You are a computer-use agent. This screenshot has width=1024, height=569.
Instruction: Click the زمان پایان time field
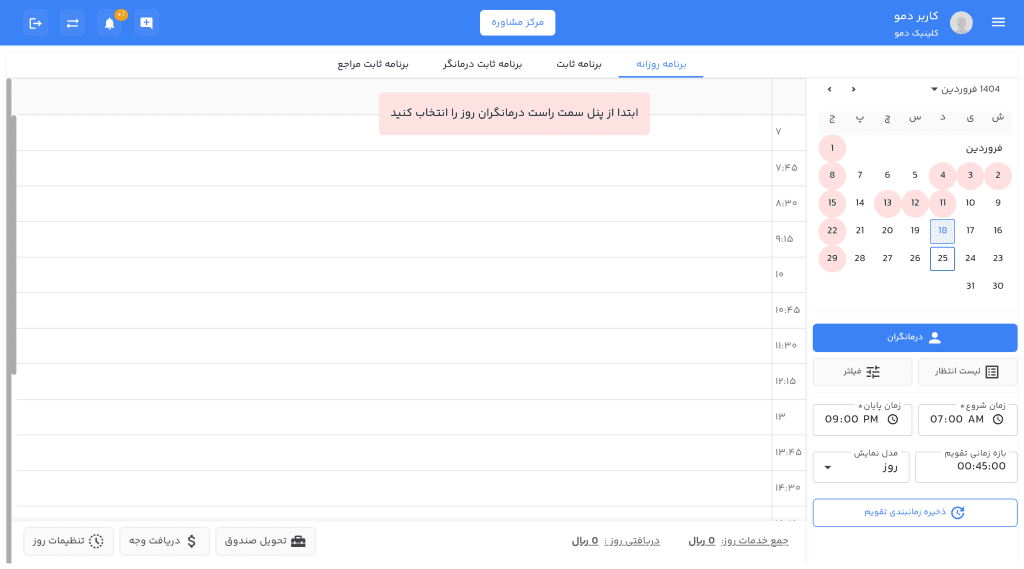(x=862, y=419)
